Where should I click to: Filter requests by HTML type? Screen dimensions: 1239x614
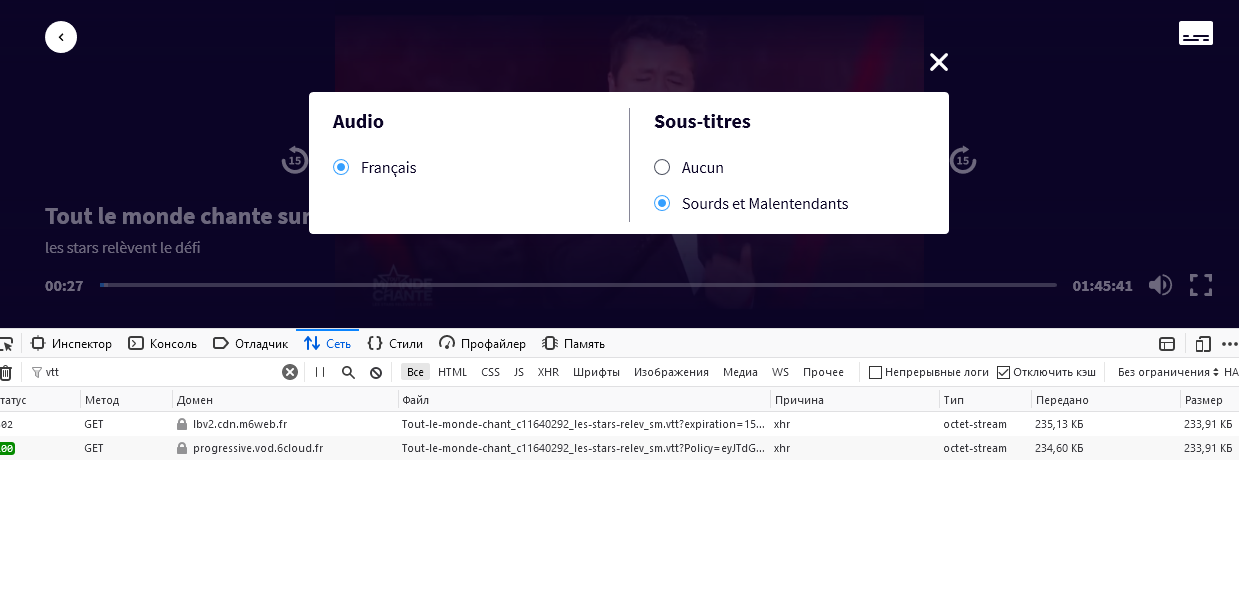452,372
